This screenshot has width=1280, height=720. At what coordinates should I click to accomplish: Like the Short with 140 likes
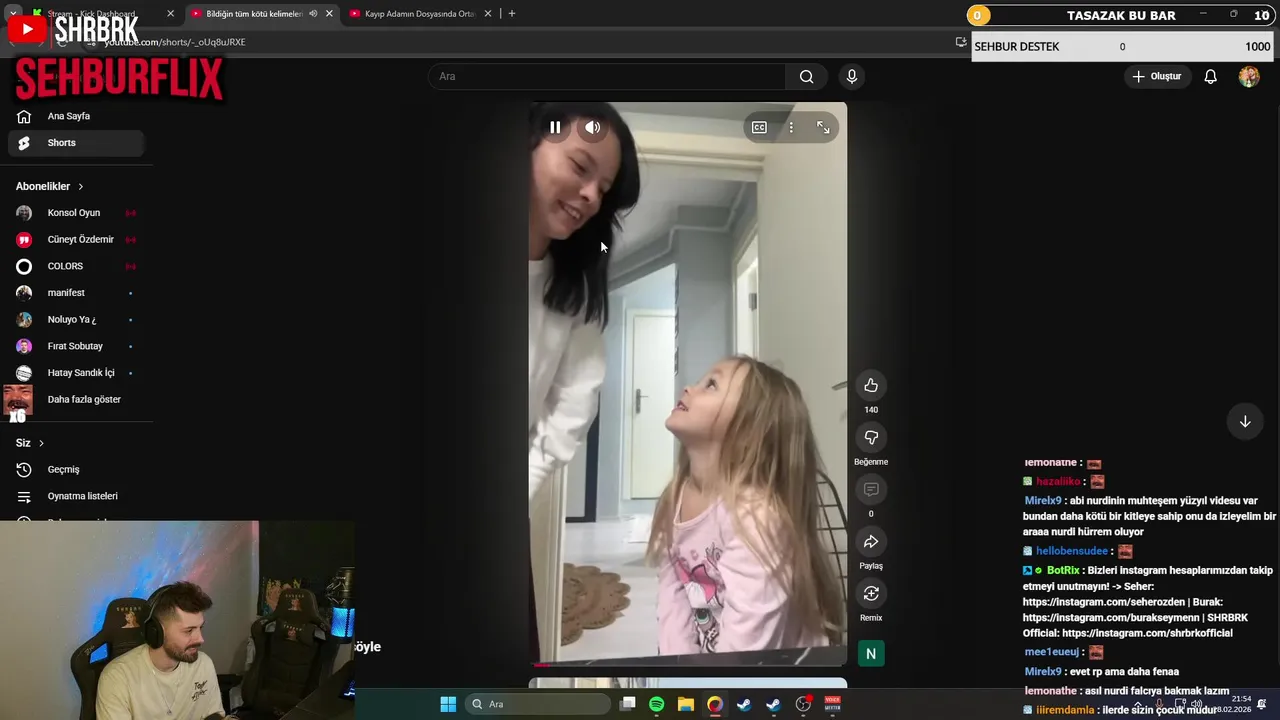(x=871, y=386)
